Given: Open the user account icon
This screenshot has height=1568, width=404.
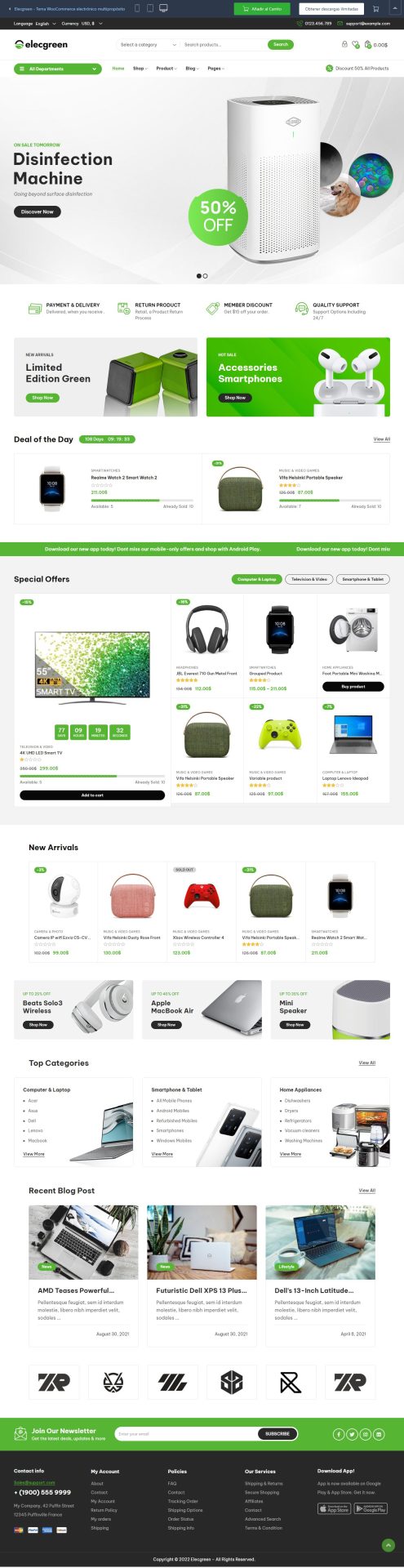Looking at the screenshot, I should [344, 45].
